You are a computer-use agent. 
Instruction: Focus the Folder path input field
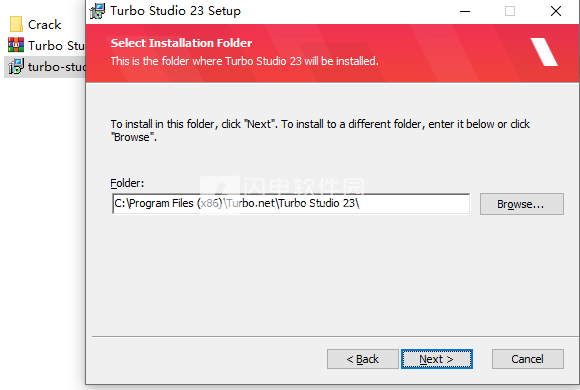coord(291,204)
